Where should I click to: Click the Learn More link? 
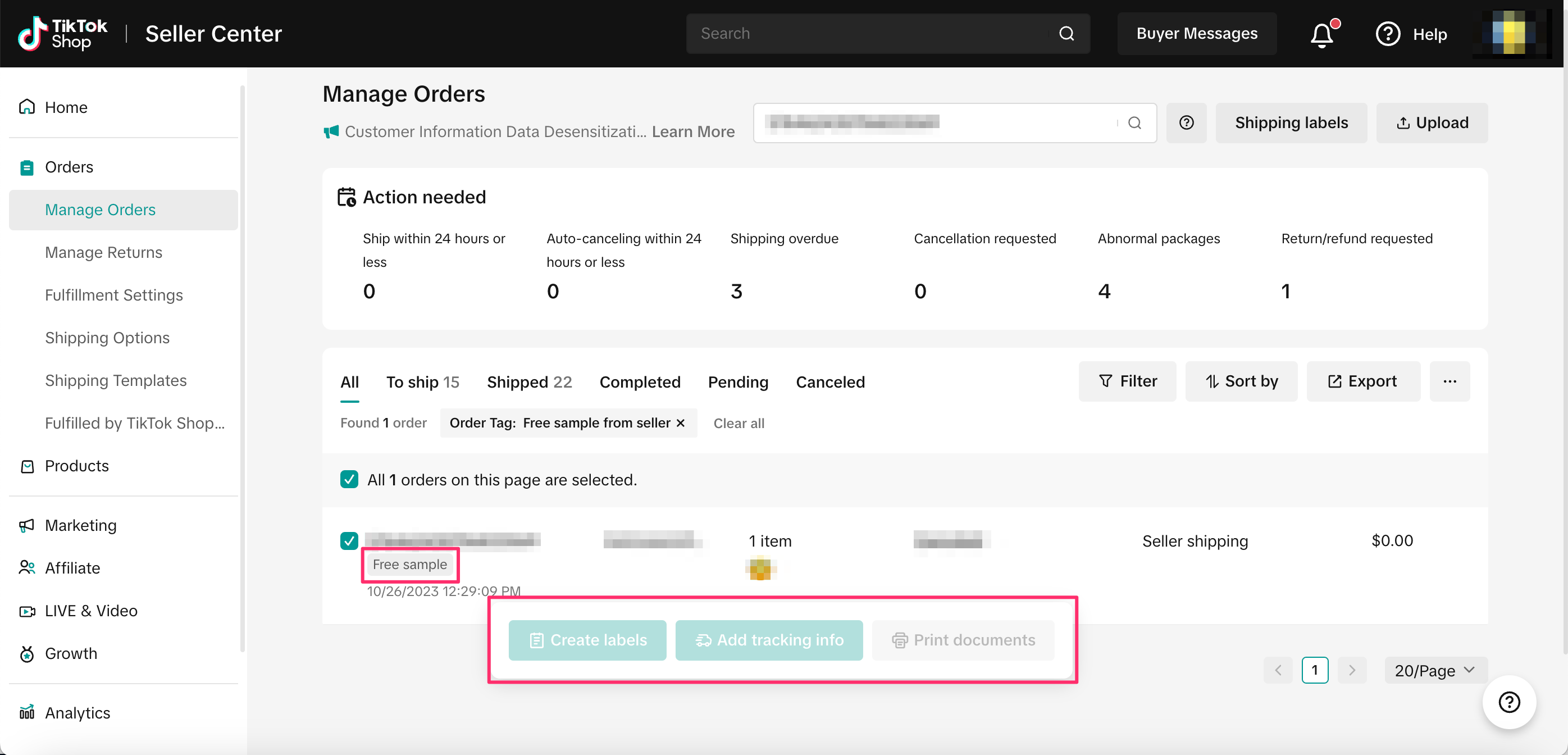pyautogui.click(x=692, y=131)
